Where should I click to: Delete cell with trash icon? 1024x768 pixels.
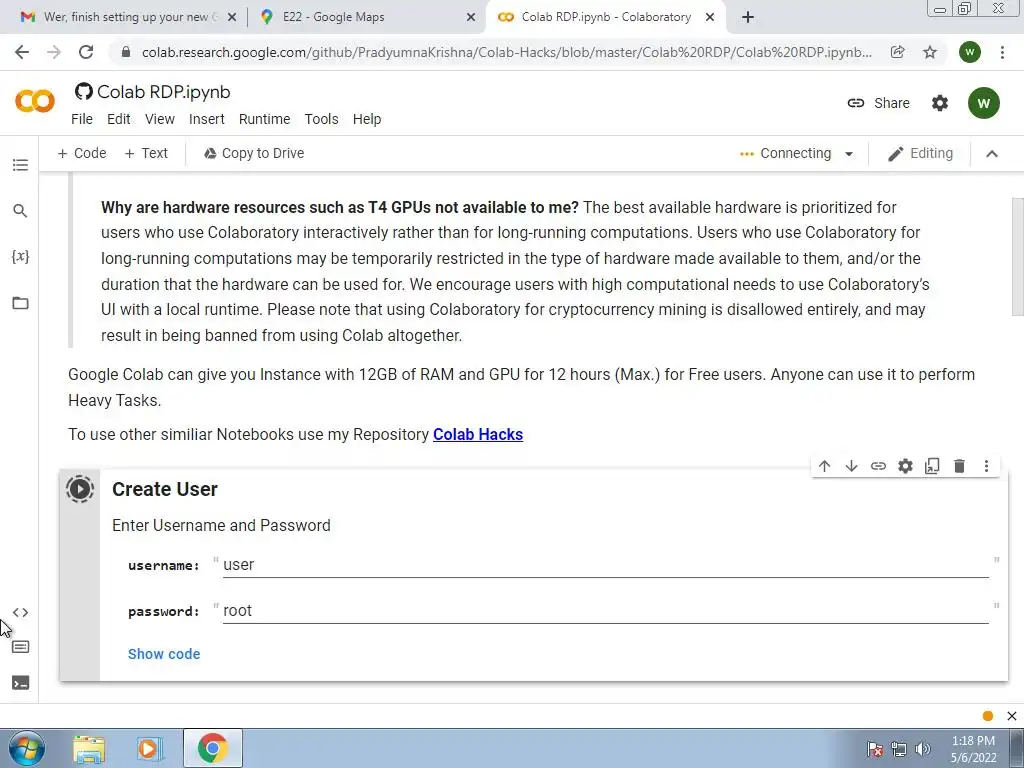[x=959, y=466]
